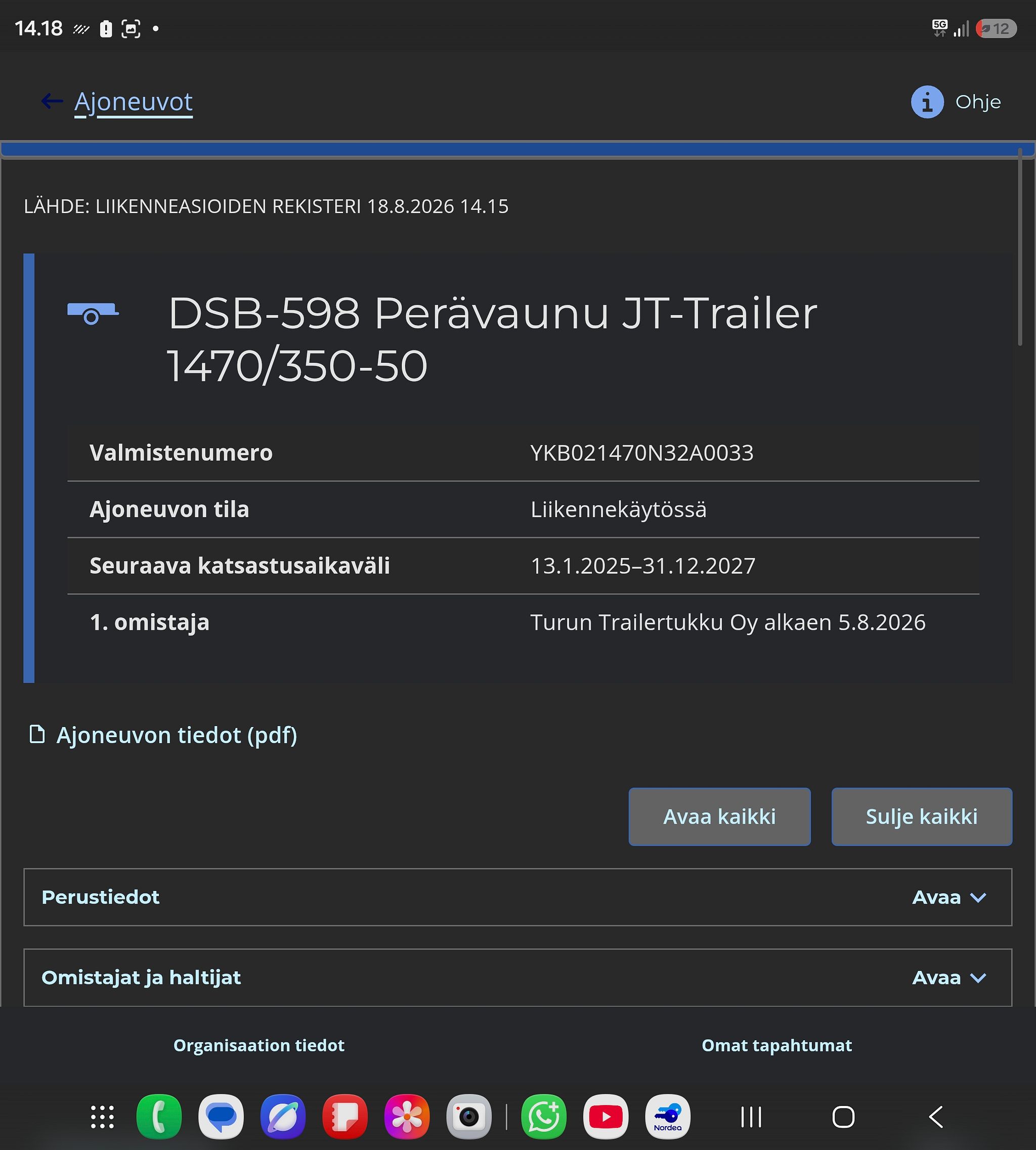Image resolution: width=1036 pixels, height=1150 pixels.
Task: Click the PDF document icon
Action: pos(37,735)
